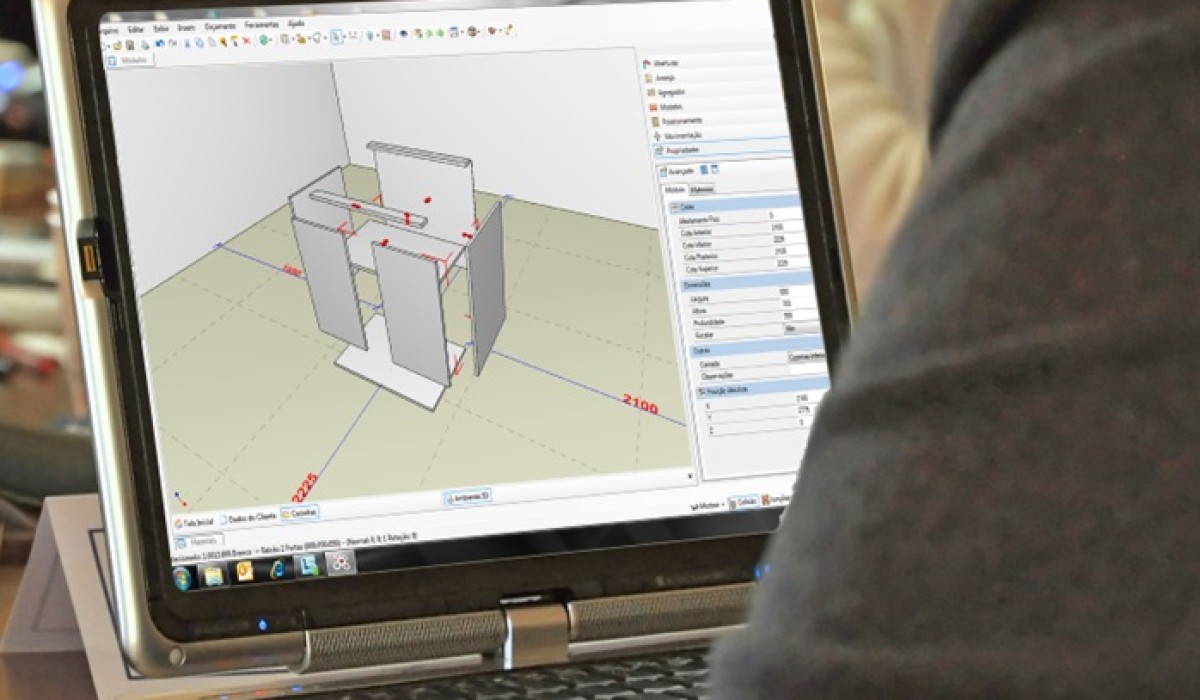
Task: Switch to the Materiais properties tab
Action: pyautogui.click(x=702, y=189)
